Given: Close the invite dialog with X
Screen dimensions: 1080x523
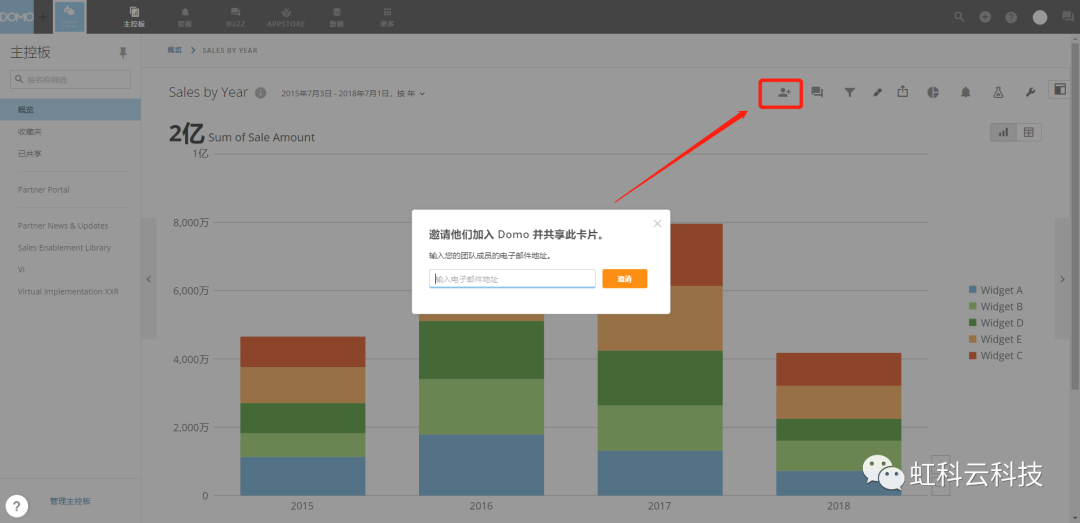Looking at the screenshot, I should click(657, 223).
